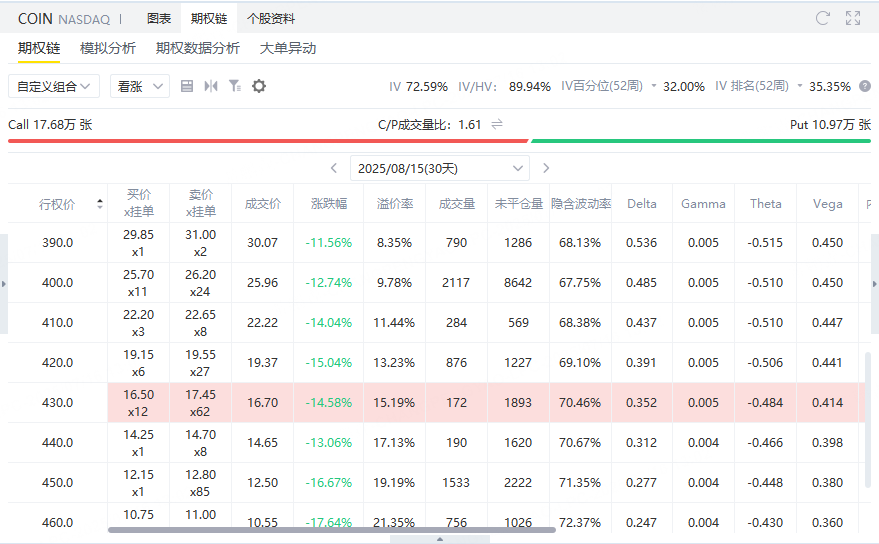Click the 涨跌幅 column header
879x544 pixels.
pyautogui.click(x=329, y=204)
